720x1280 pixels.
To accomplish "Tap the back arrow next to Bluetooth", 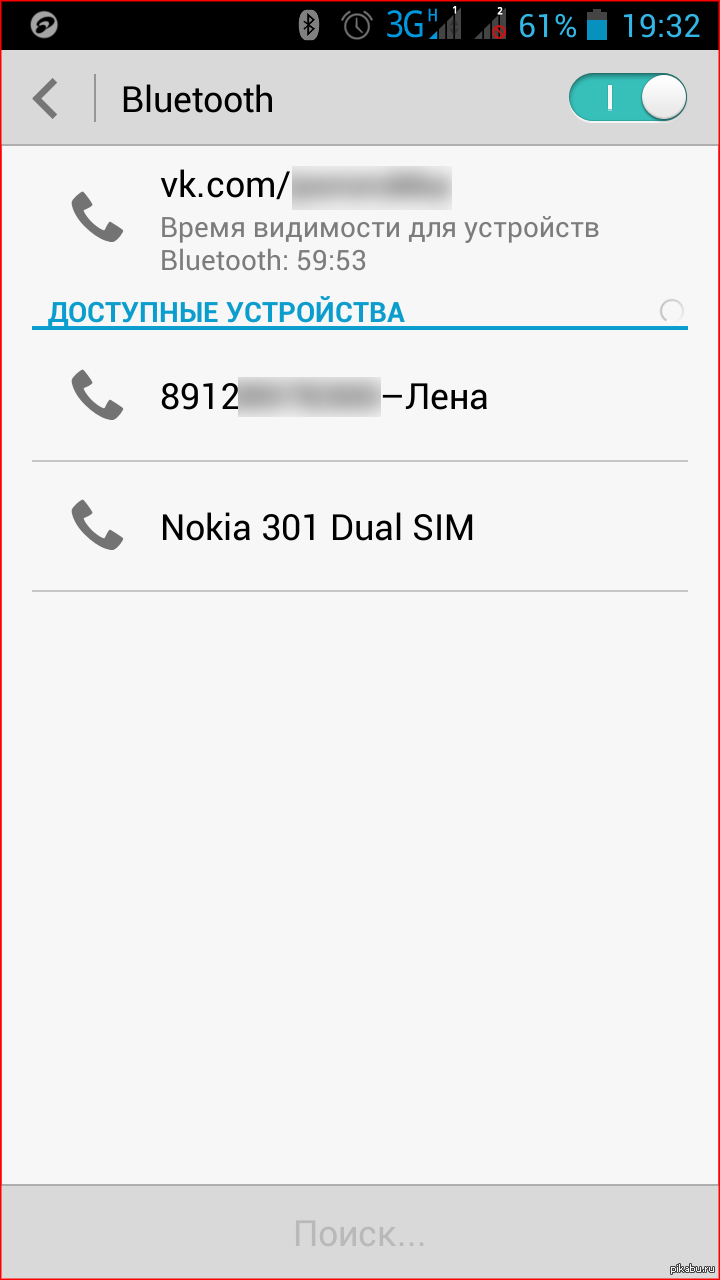I will point(46,99).
